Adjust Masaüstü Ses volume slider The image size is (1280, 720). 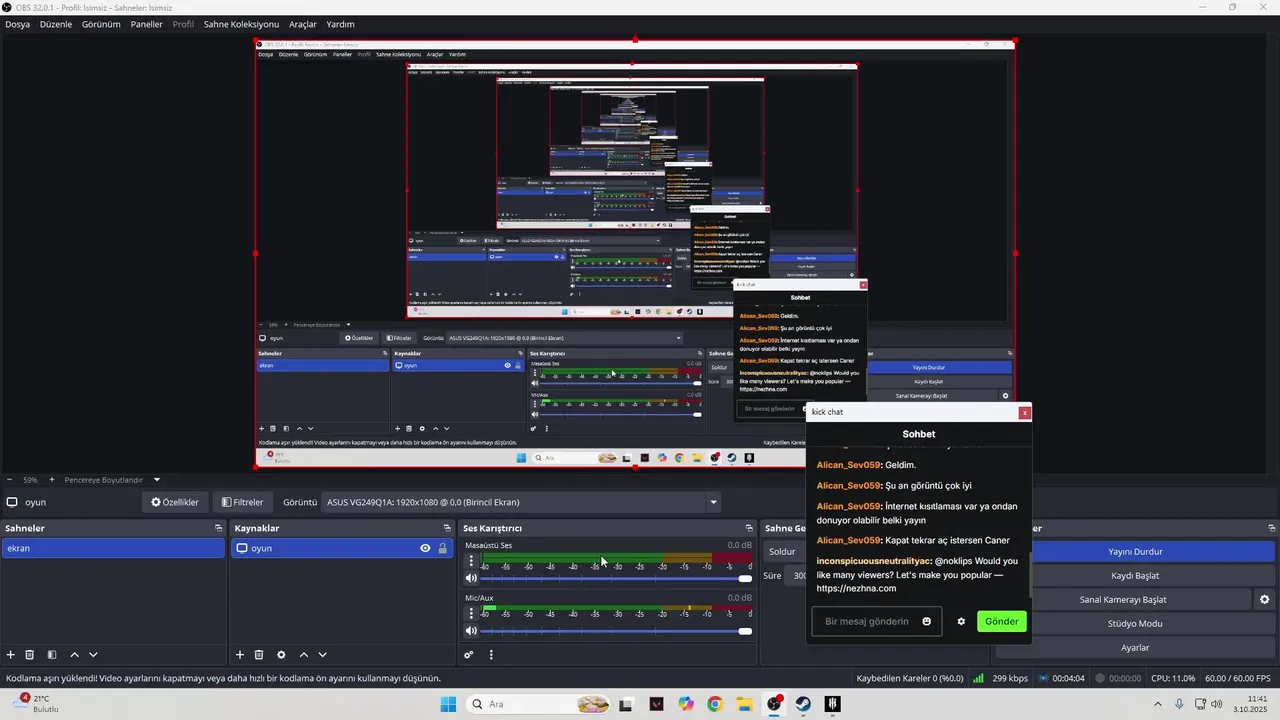(x=615, y=579)
